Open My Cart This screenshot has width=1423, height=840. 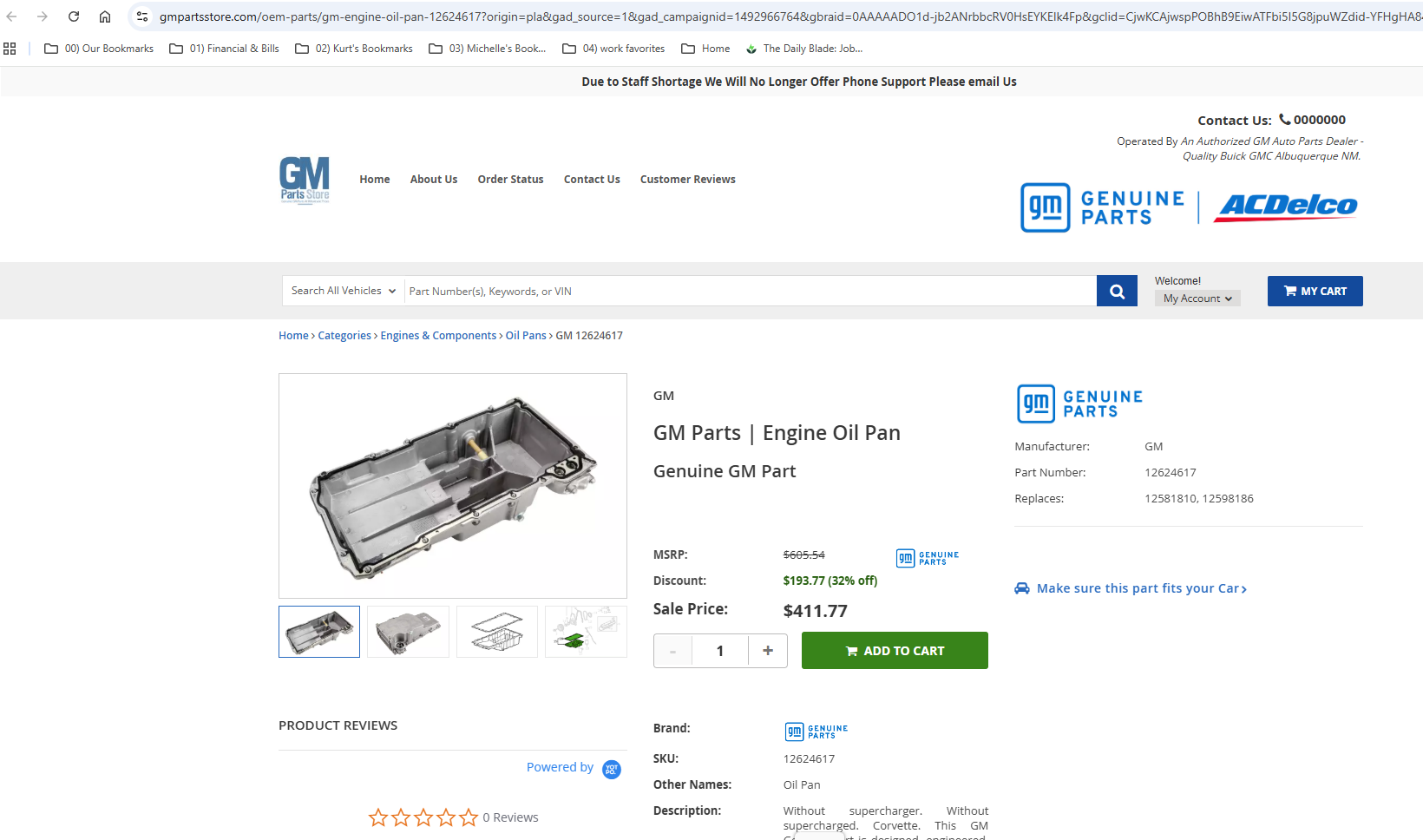pyautogui.click(x=1315, y=292)
